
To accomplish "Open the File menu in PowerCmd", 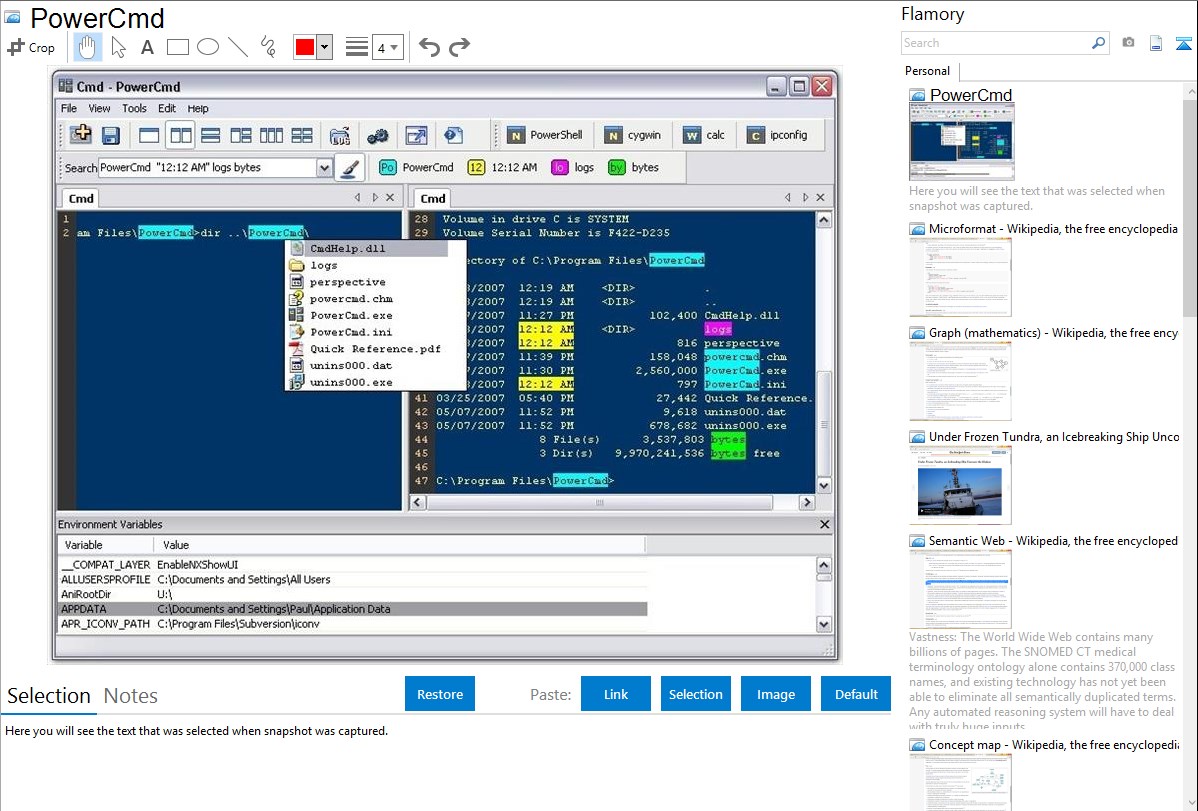I will click(69, 109).
